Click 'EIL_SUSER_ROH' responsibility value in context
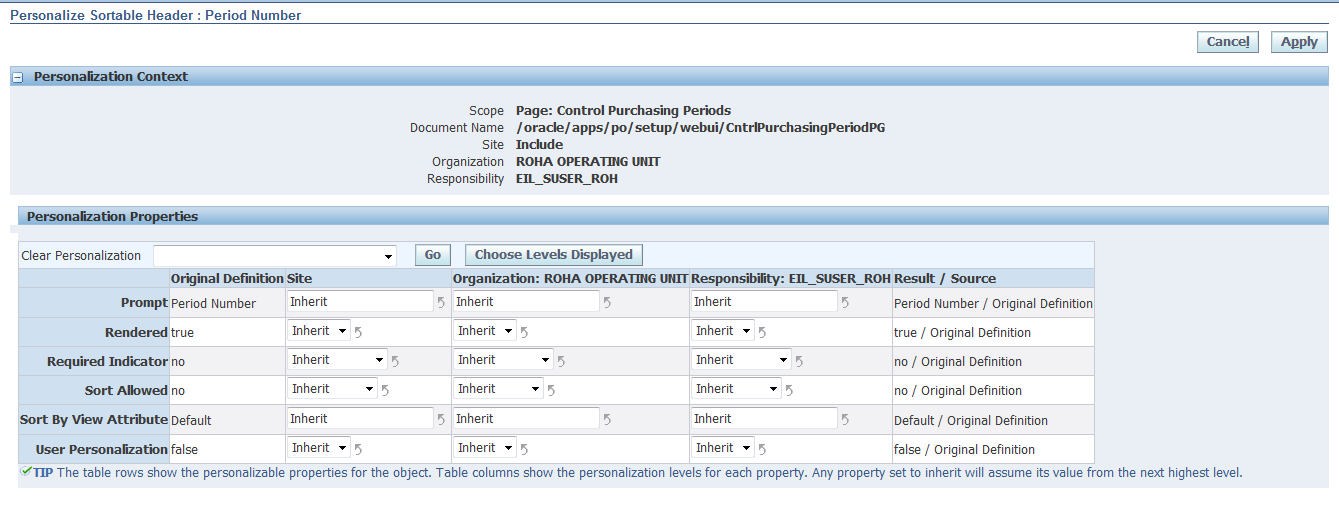The height and width of the screenshot is (512, 1339). [x=567, y=179]
